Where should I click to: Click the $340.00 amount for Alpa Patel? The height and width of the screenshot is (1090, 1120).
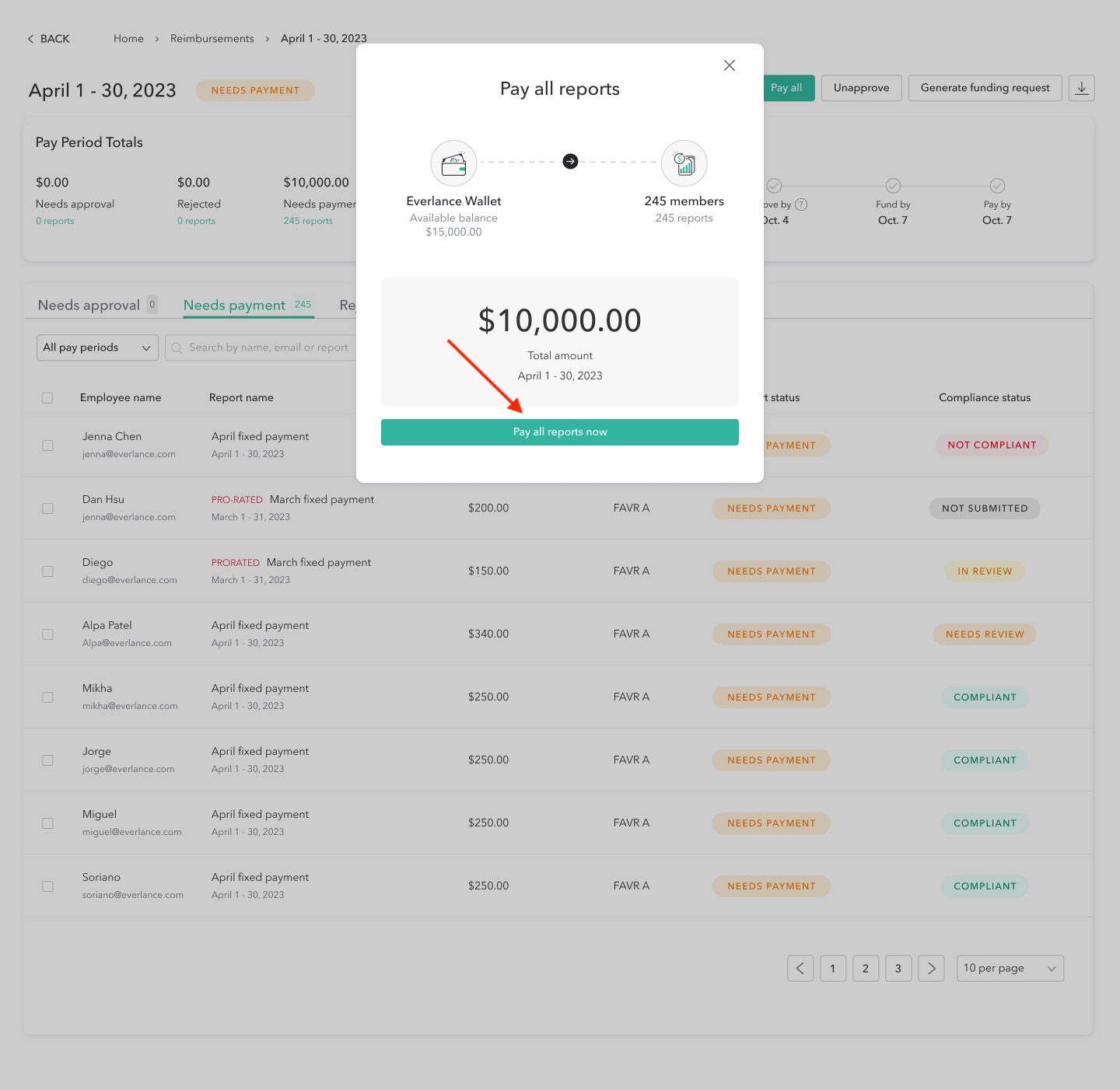(x=488, y=634)
